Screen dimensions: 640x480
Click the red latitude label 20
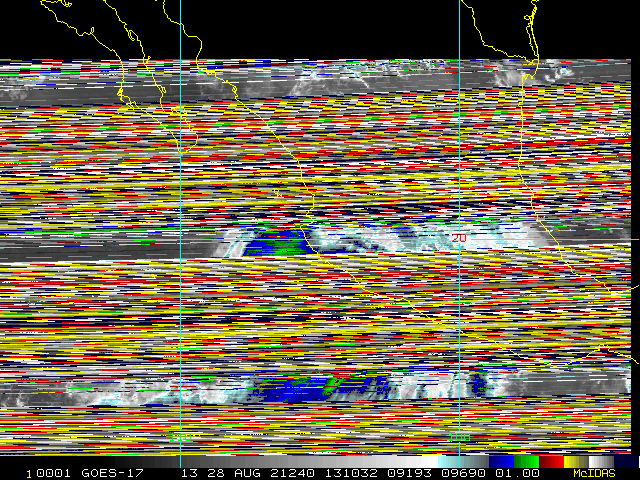point(459,238)
